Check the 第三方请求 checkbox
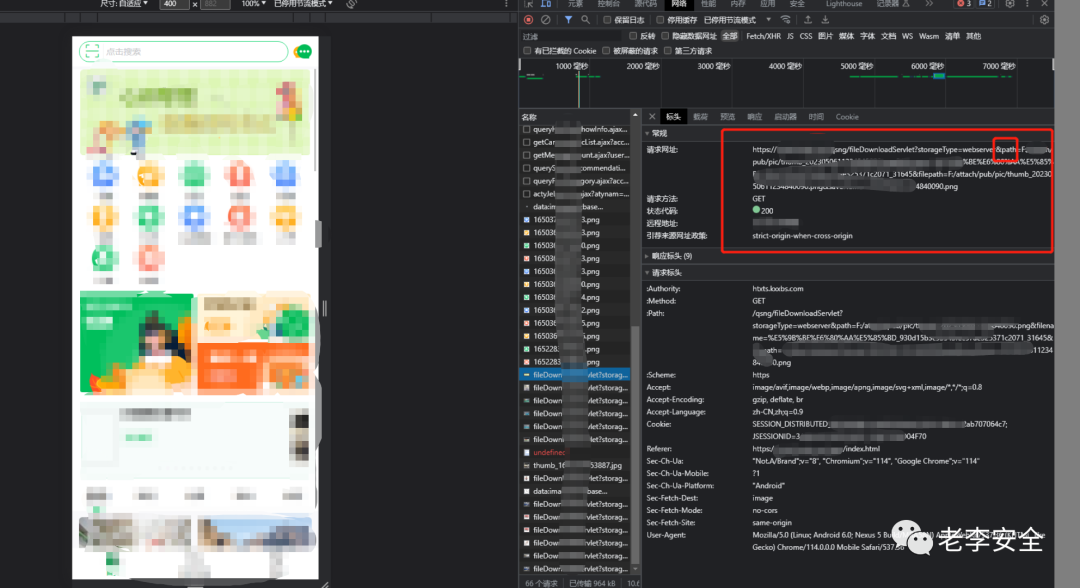 click(x=667, y=51)
